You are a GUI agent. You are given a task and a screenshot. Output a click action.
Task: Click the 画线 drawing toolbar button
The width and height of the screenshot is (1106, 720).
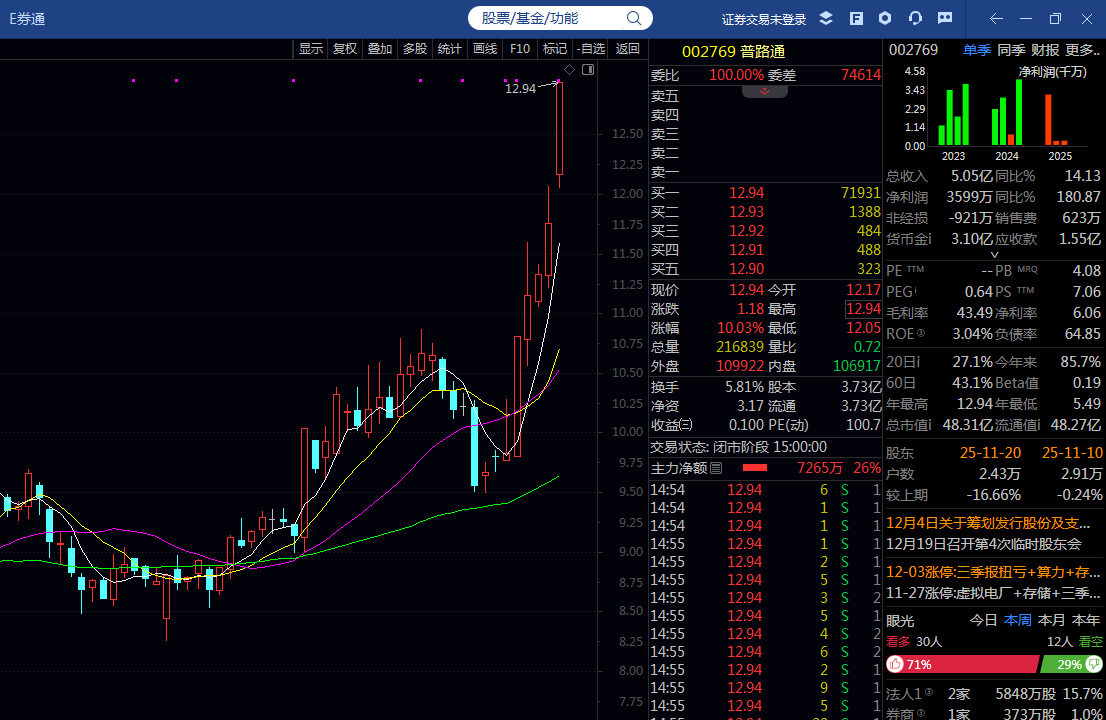click(485, 49)
